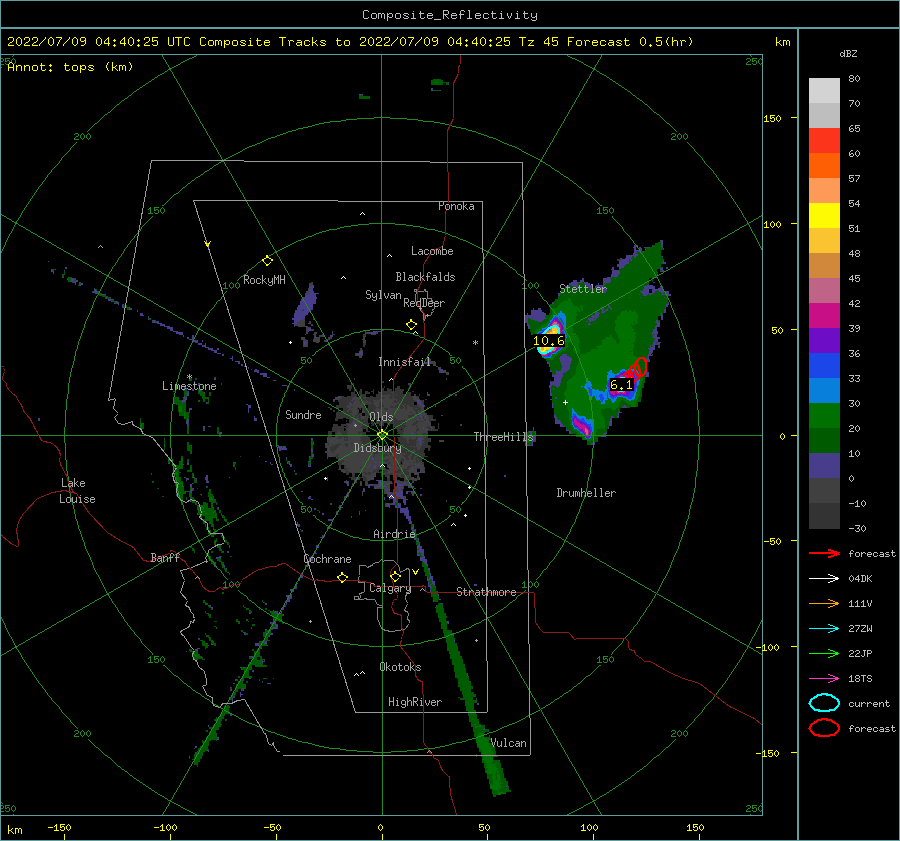
Task: Click the Sundre label
Action: pyautogui.click(x=303, y=414)
